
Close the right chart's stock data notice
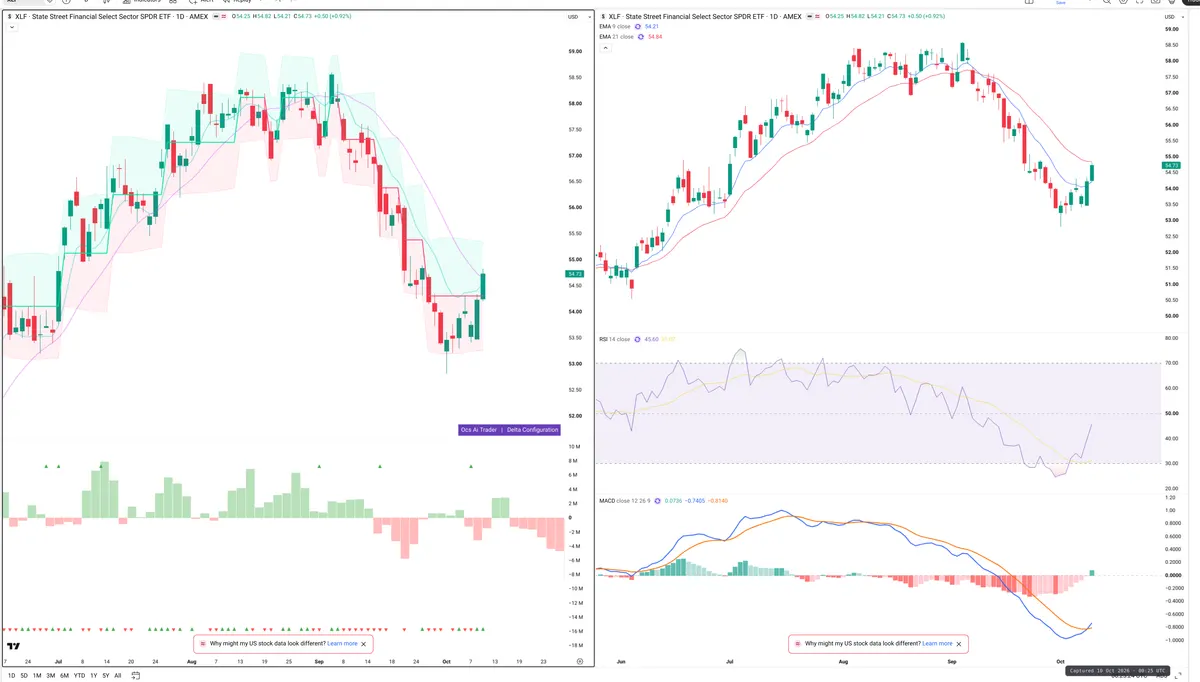[x=960, y=644]
